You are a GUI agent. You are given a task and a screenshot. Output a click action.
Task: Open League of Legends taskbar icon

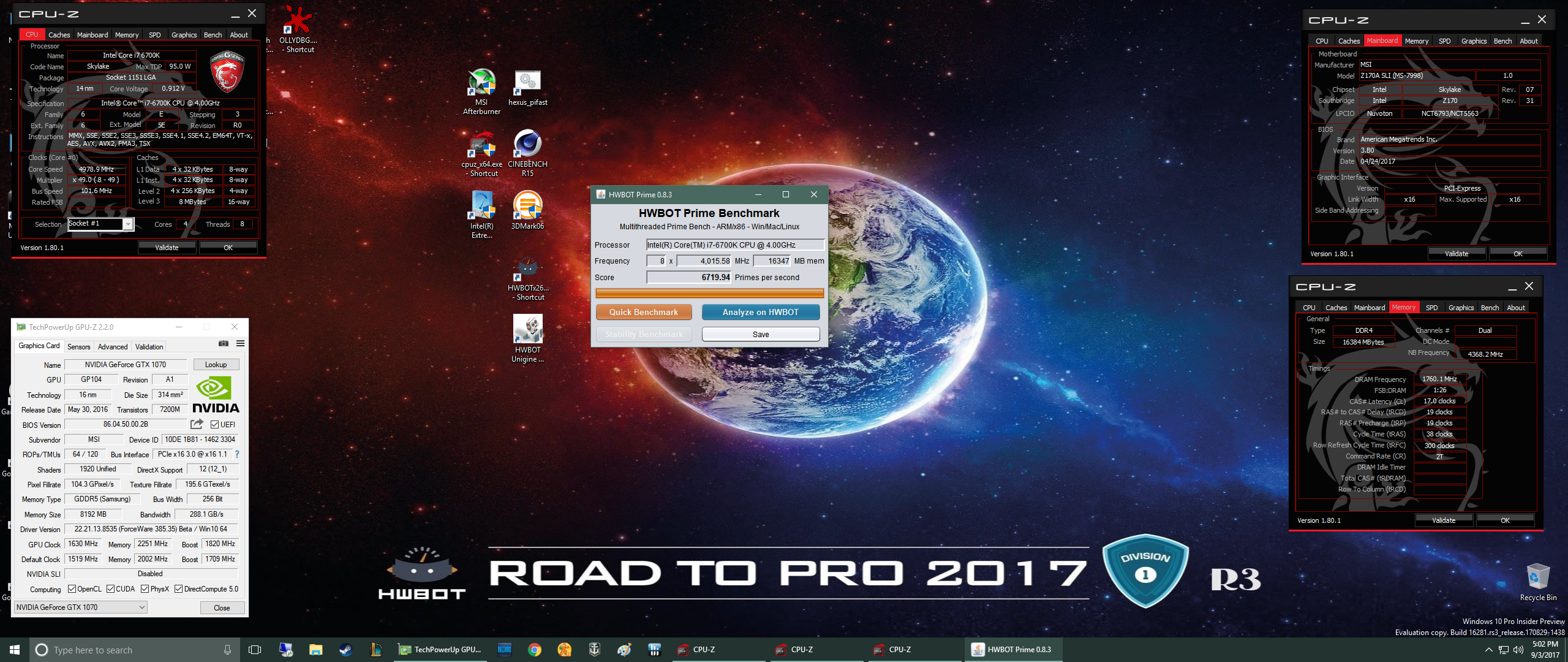point(375,650)
